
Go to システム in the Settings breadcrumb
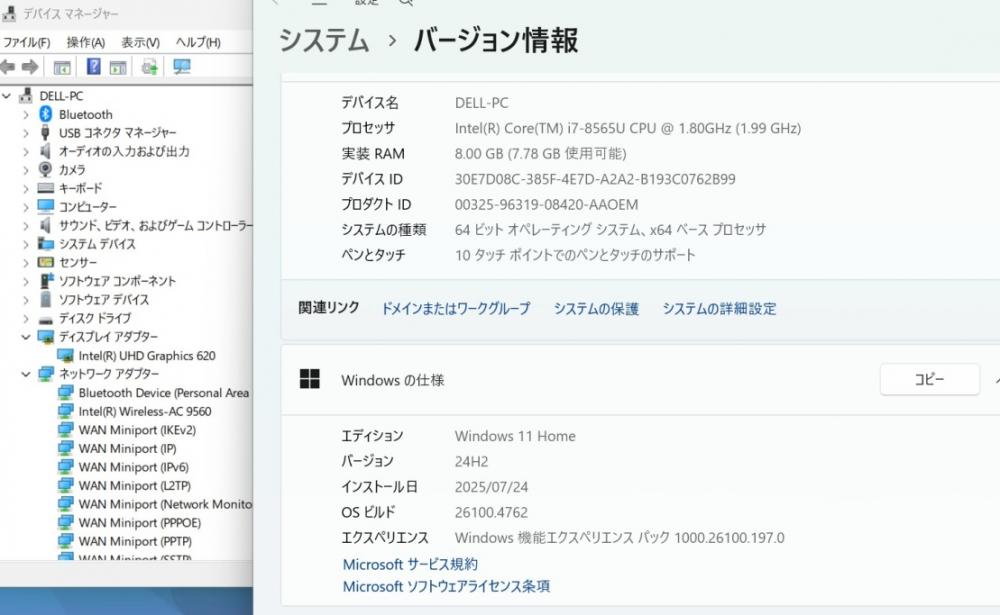coord(324,40)
